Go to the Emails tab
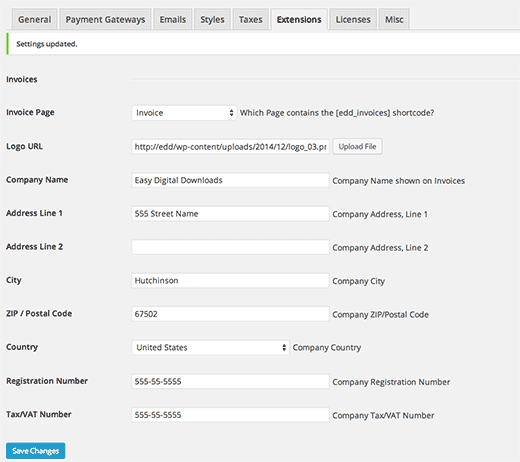Screen dimensions: 520x462 pos(173,19)
